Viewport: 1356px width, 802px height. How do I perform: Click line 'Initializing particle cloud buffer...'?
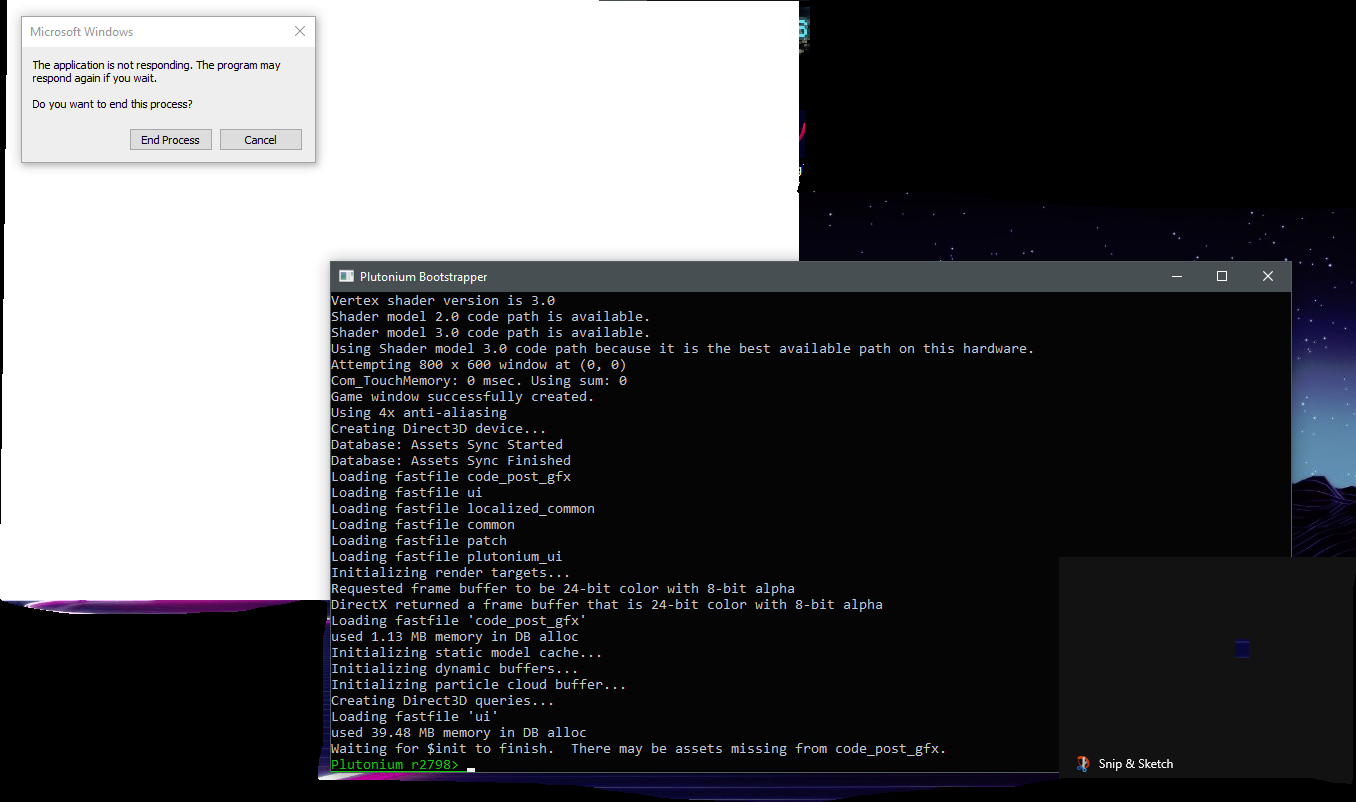point(479,685)
